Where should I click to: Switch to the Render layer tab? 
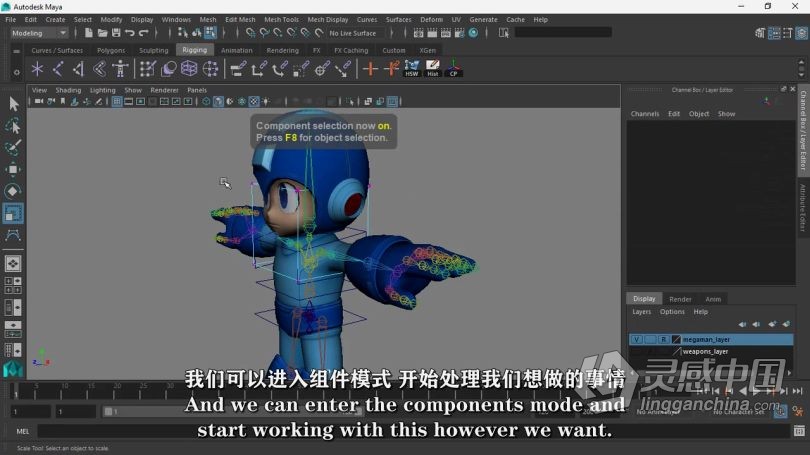680,299
